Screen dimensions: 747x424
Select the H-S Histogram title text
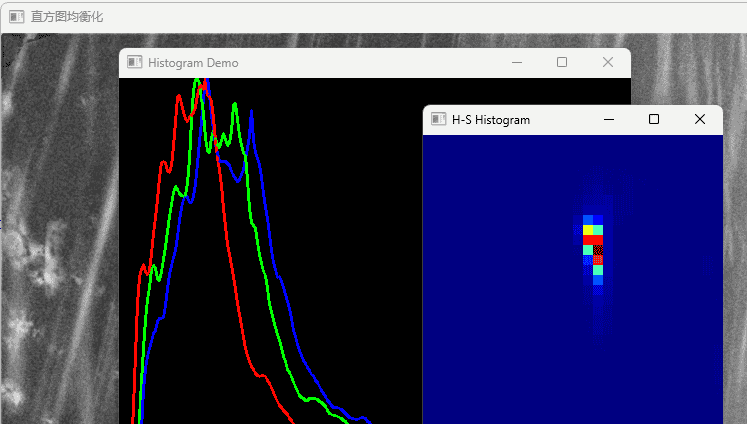(x=491, y=120)
